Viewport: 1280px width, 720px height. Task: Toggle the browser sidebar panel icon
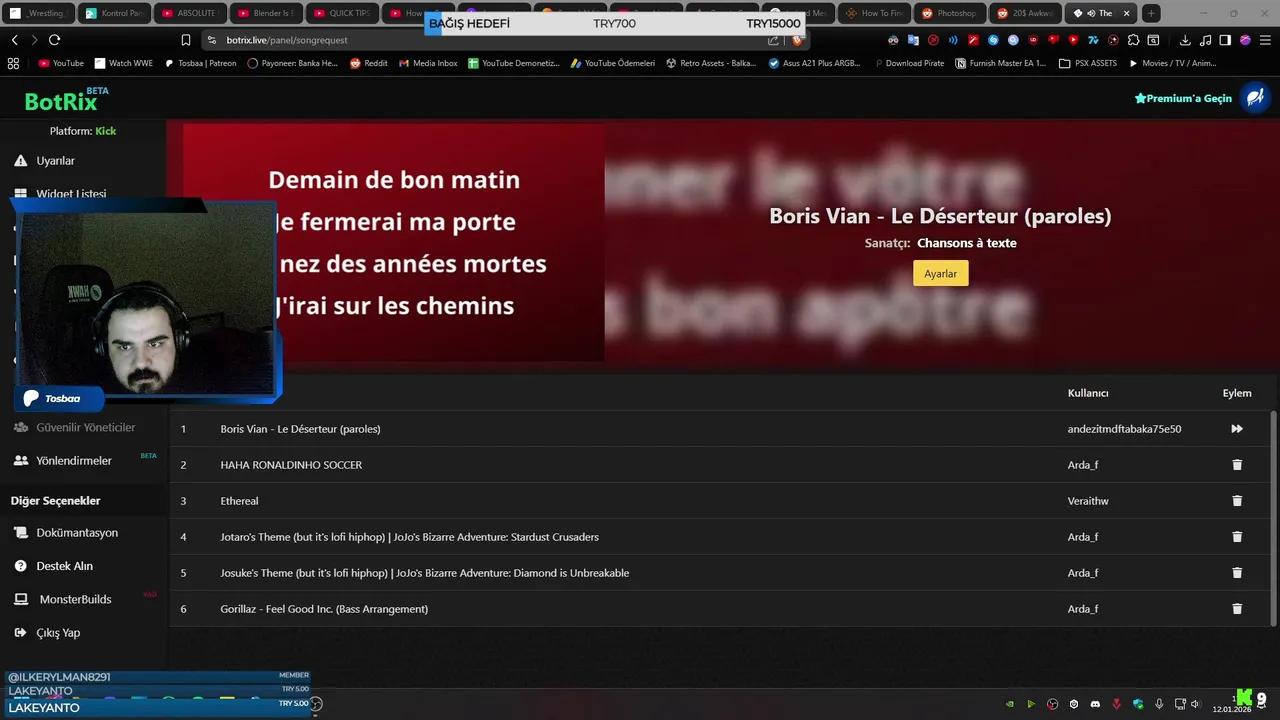coord(1225,40)
